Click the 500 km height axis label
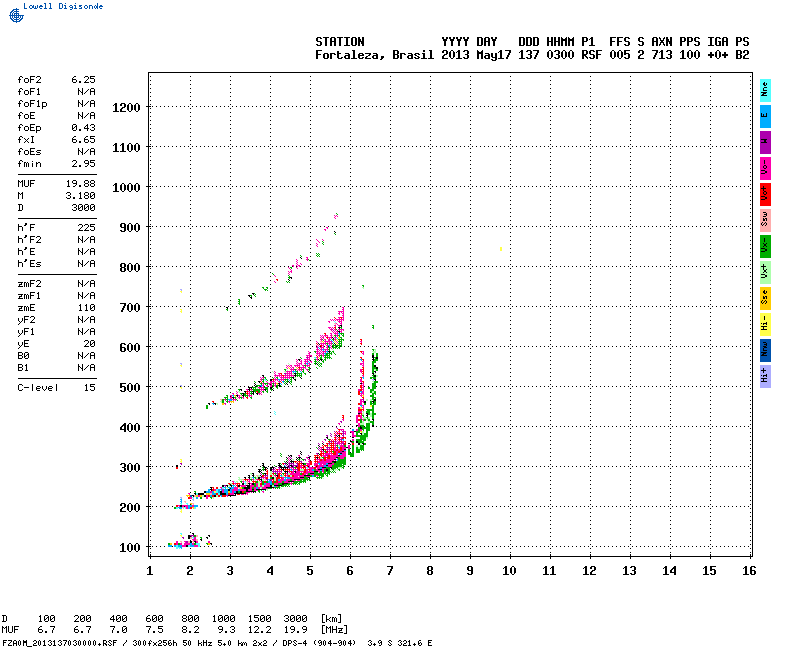The width and height of the screenshot is (800, 650). pos(130,388)
